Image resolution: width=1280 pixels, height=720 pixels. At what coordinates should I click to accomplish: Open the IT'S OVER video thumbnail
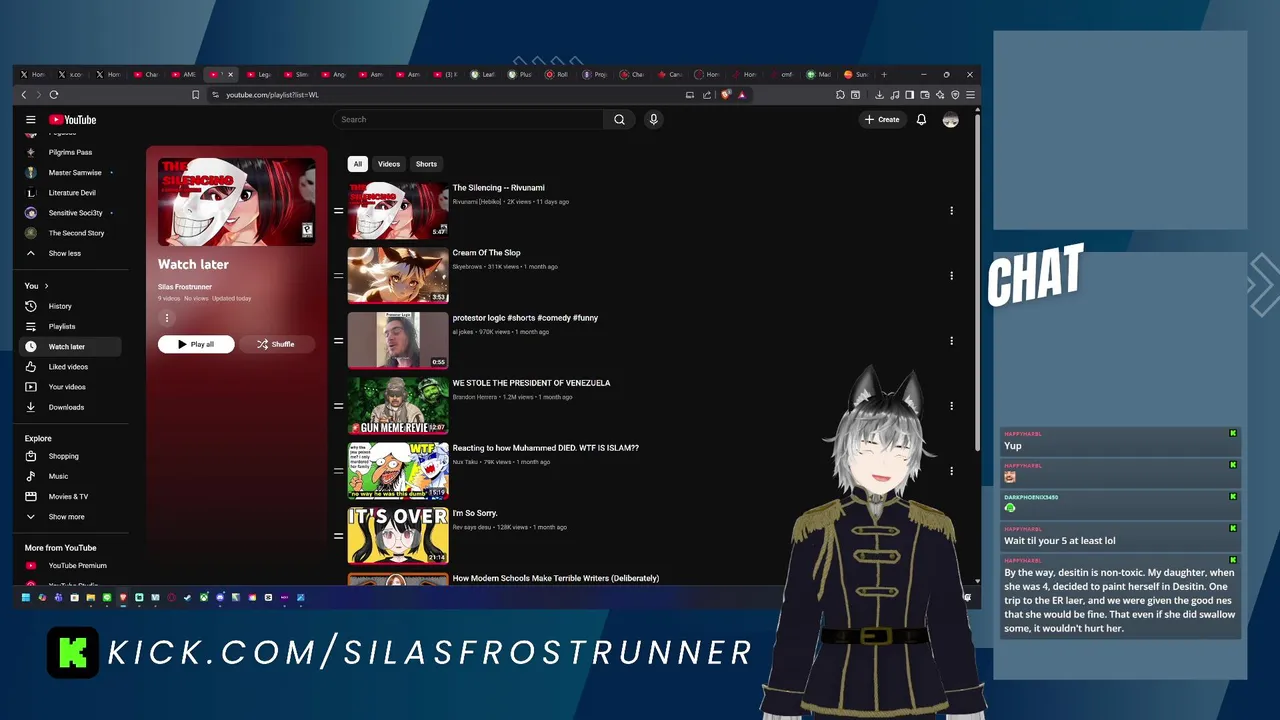click(398, 536)
